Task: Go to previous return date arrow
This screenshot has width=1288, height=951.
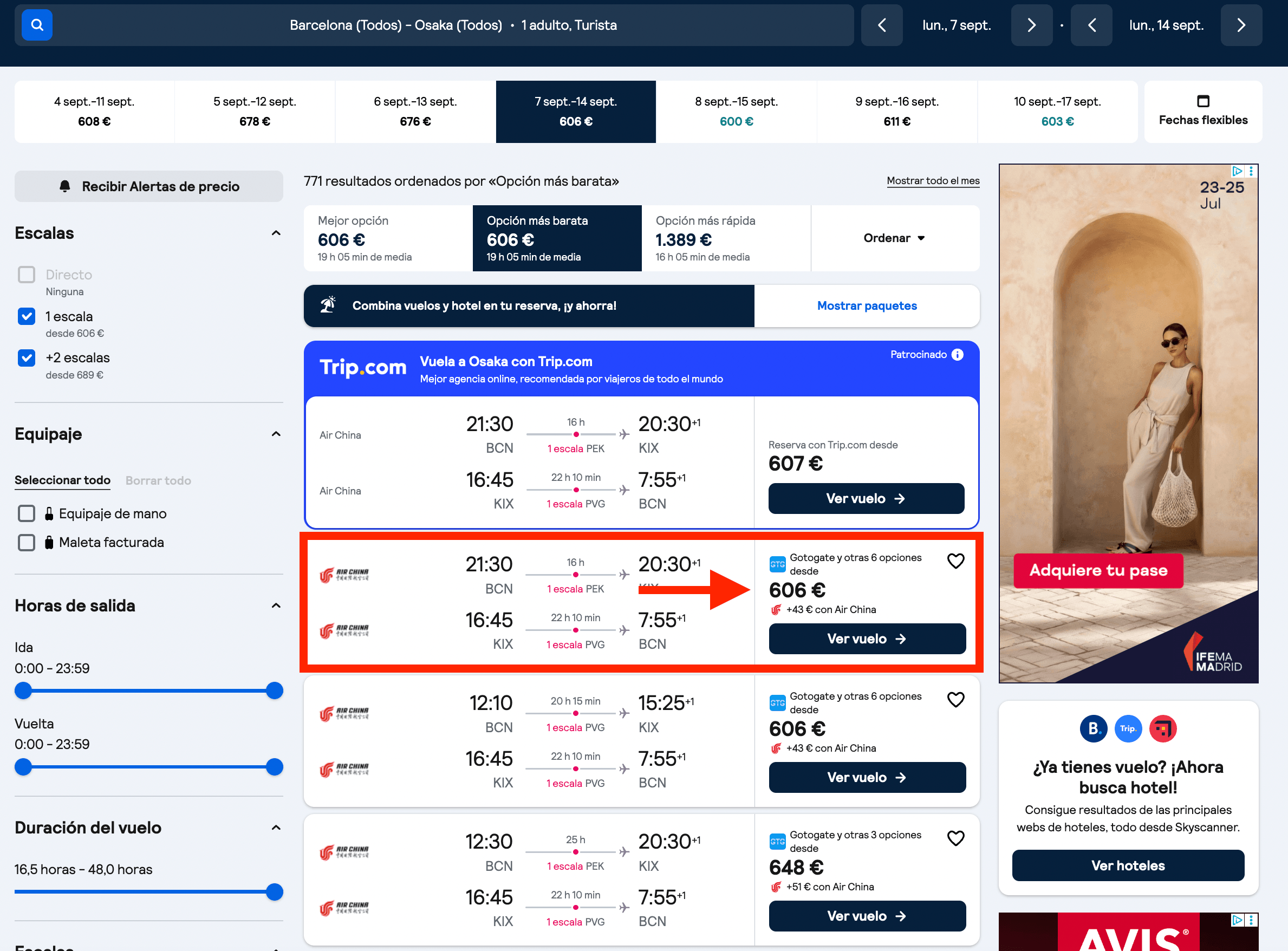Action: click(1091, 25)
